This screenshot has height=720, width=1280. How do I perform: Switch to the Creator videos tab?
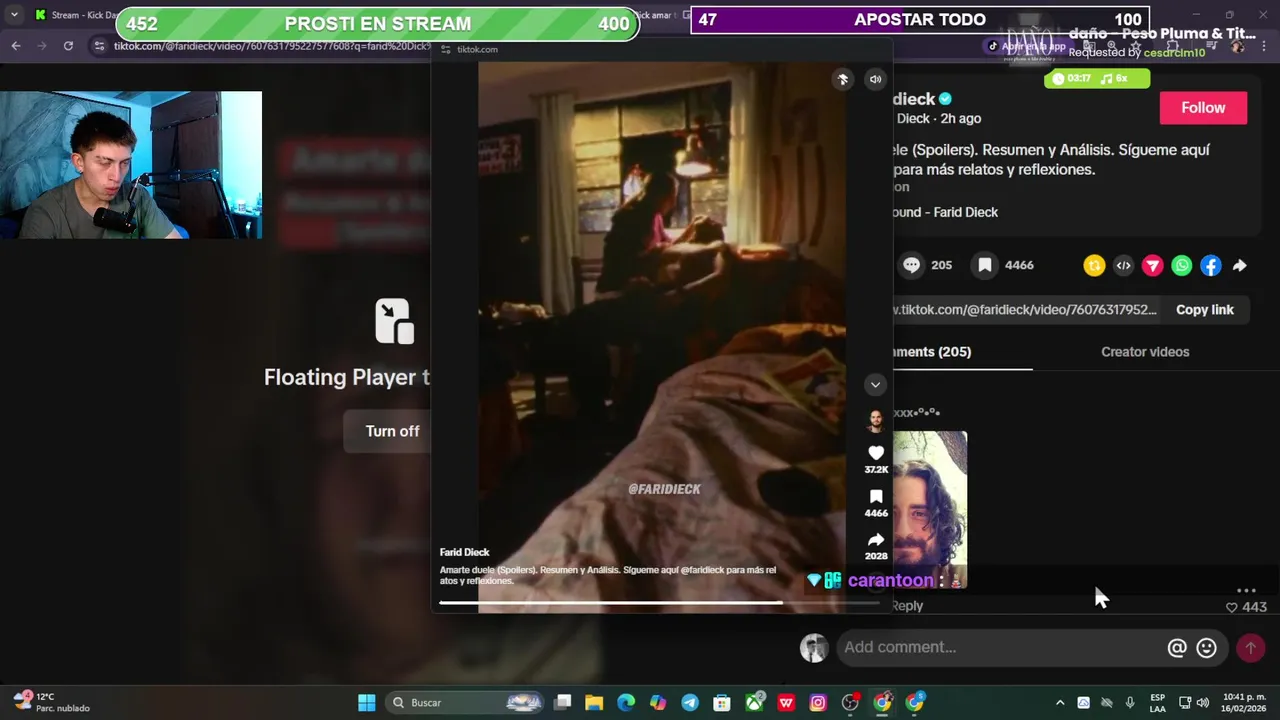[1145, 352]
